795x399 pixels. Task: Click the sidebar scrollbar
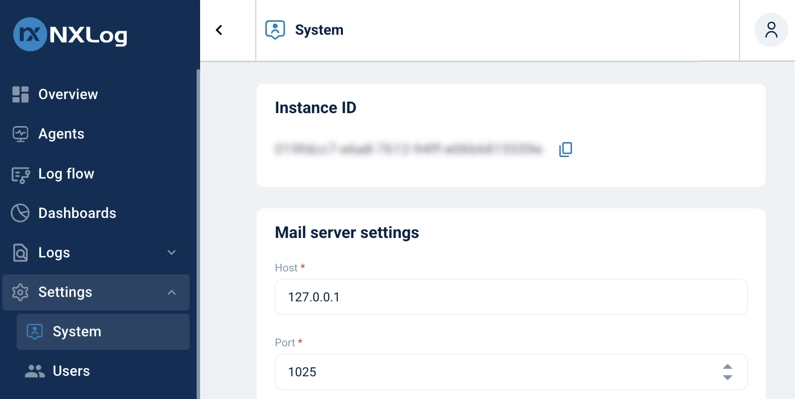tap(198, 233)
